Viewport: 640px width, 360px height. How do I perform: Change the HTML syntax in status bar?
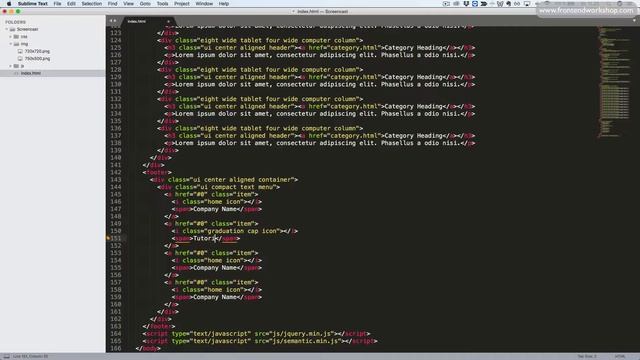pos(620,356)
